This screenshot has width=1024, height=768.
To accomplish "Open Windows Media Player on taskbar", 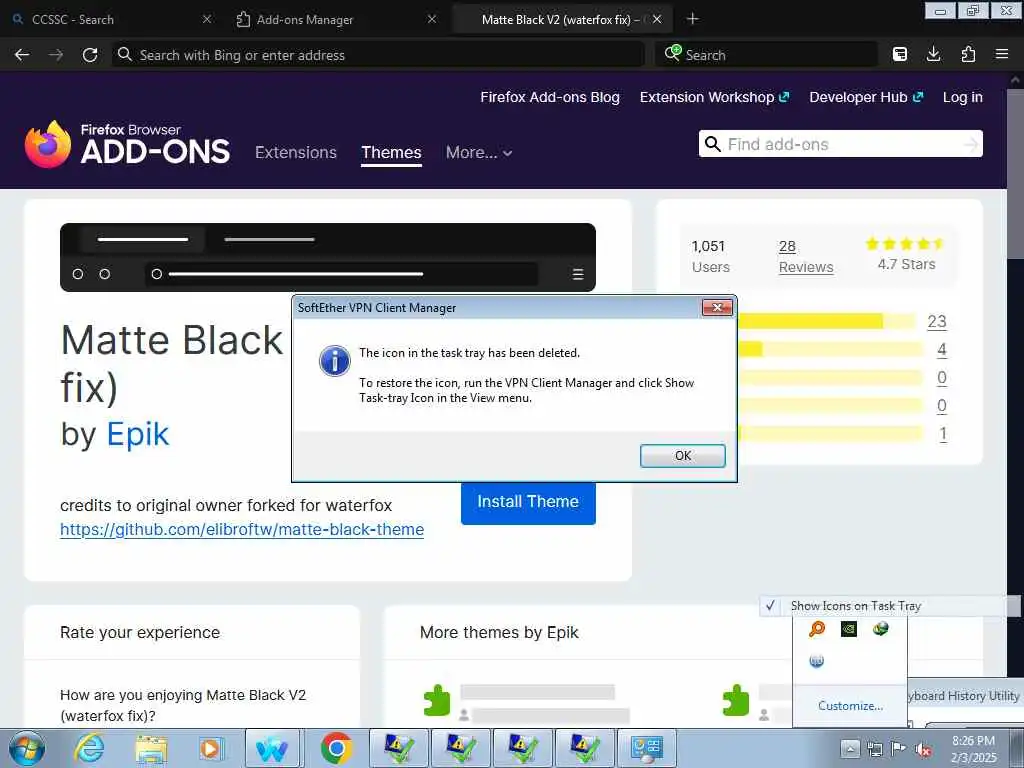I will point(211,748).
